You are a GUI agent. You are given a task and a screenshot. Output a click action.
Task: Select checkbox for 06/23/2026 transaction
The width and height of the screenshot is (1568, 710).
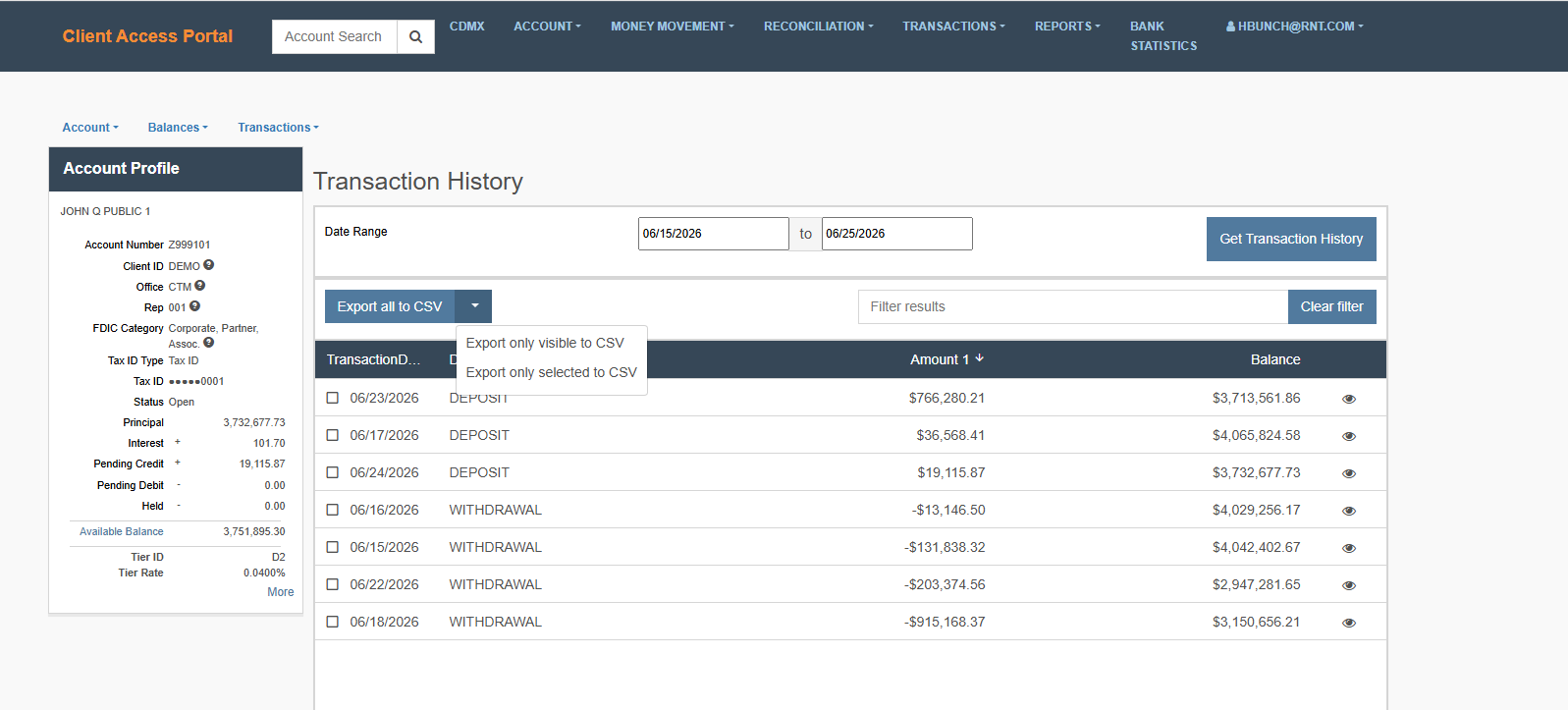click(x=332, y=398)
